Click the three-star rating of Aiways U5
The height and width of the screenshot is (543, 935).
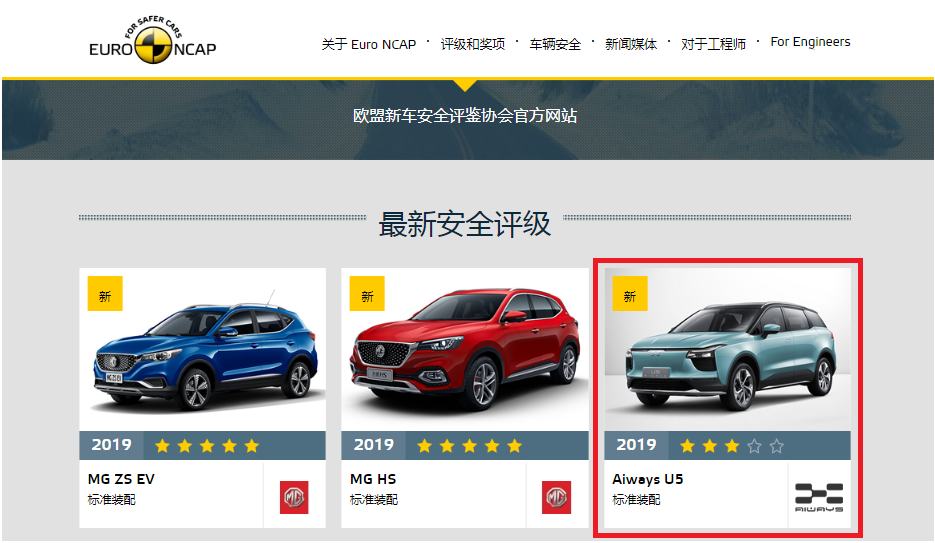coord(732,446)
